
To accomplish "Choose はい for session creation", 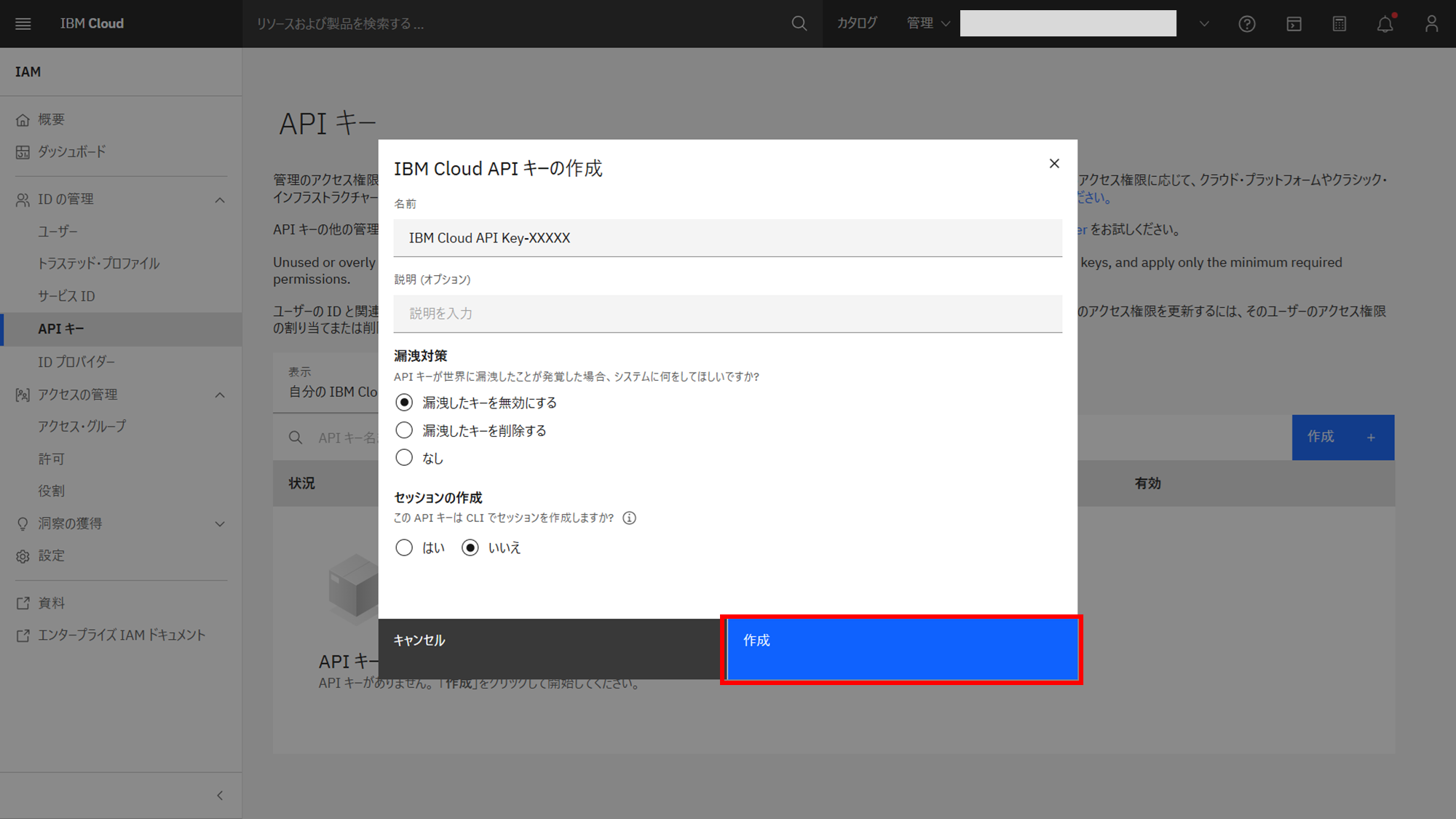I will coord(404,547).
